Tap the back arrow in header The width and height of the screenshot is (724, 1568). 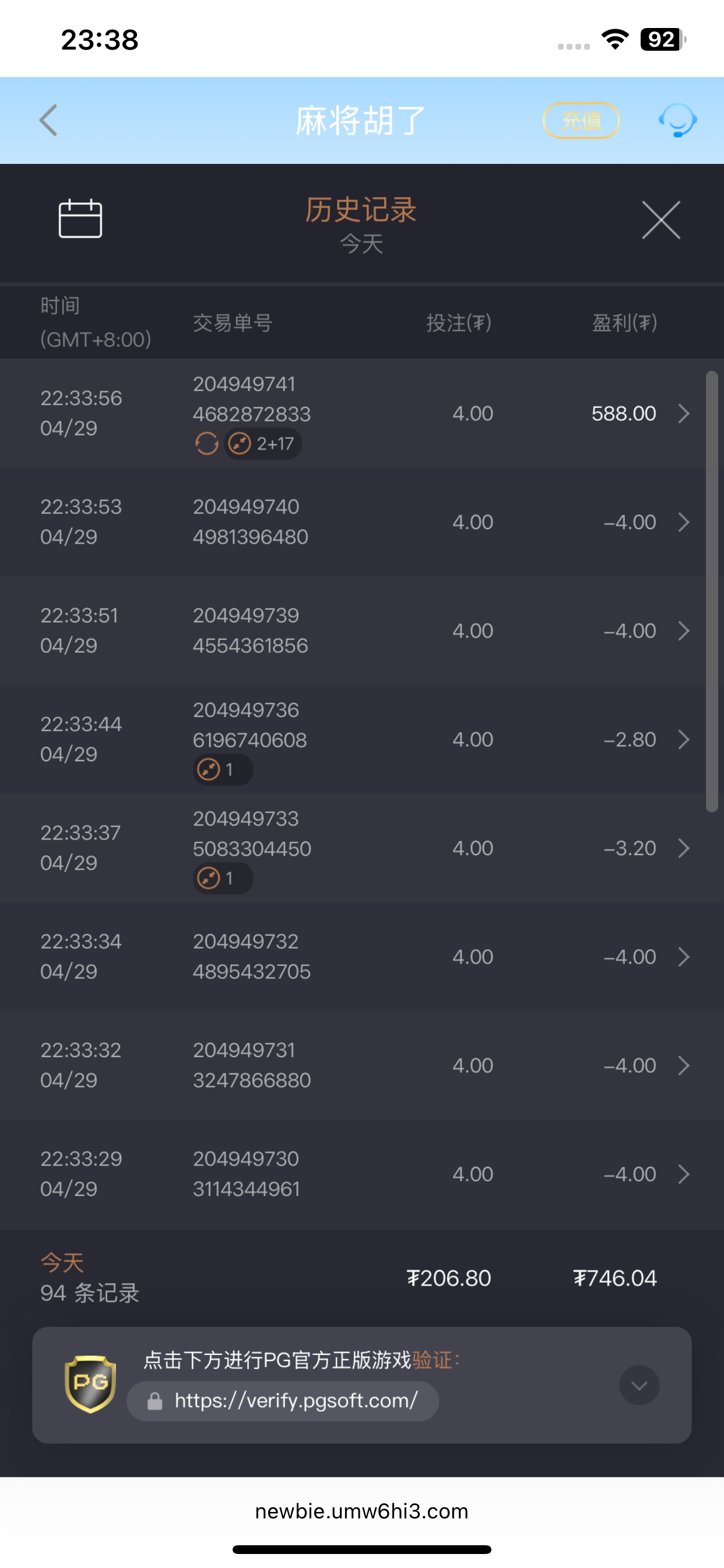pyautogui.click(x=48, y=120)
